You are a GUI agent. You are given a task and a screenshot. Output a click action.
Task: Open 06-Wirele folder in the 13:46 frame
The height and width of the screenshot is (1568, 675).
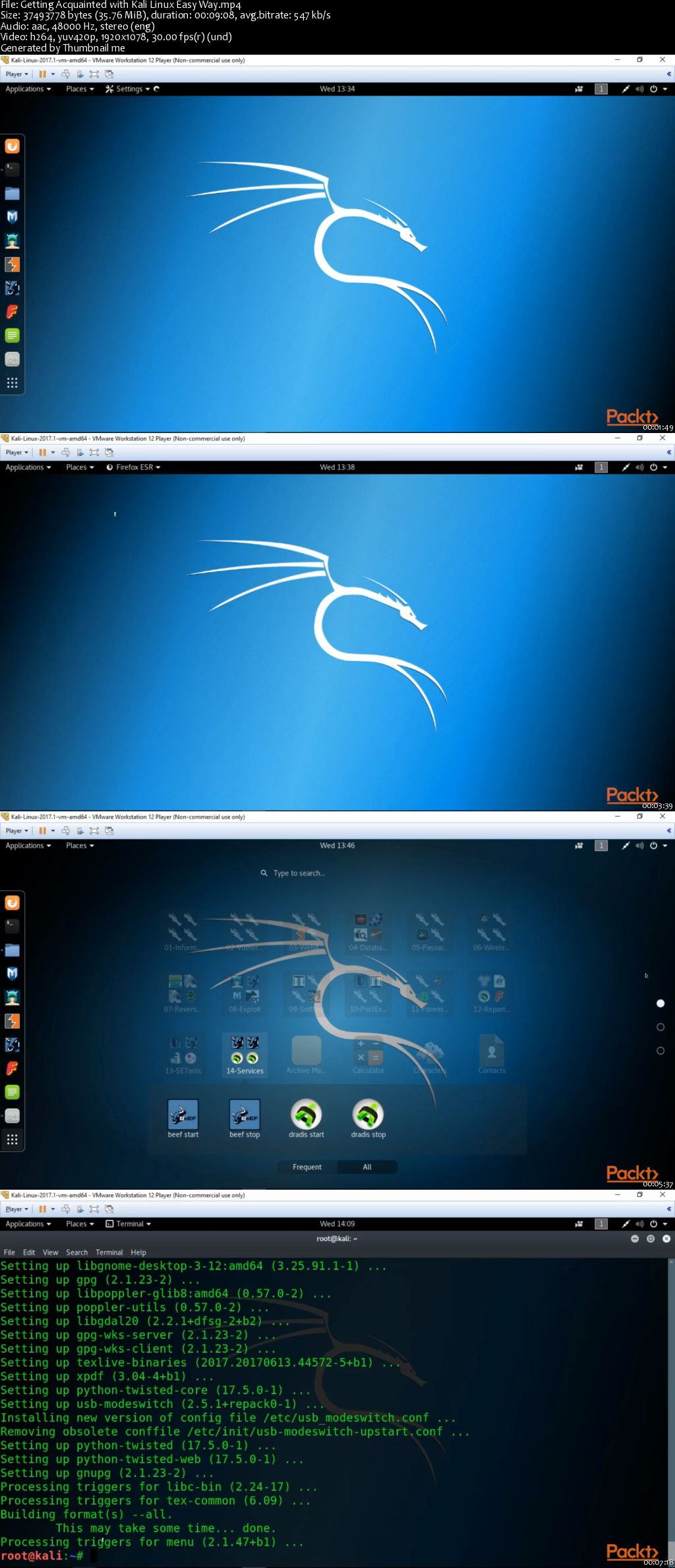(492, 932)
